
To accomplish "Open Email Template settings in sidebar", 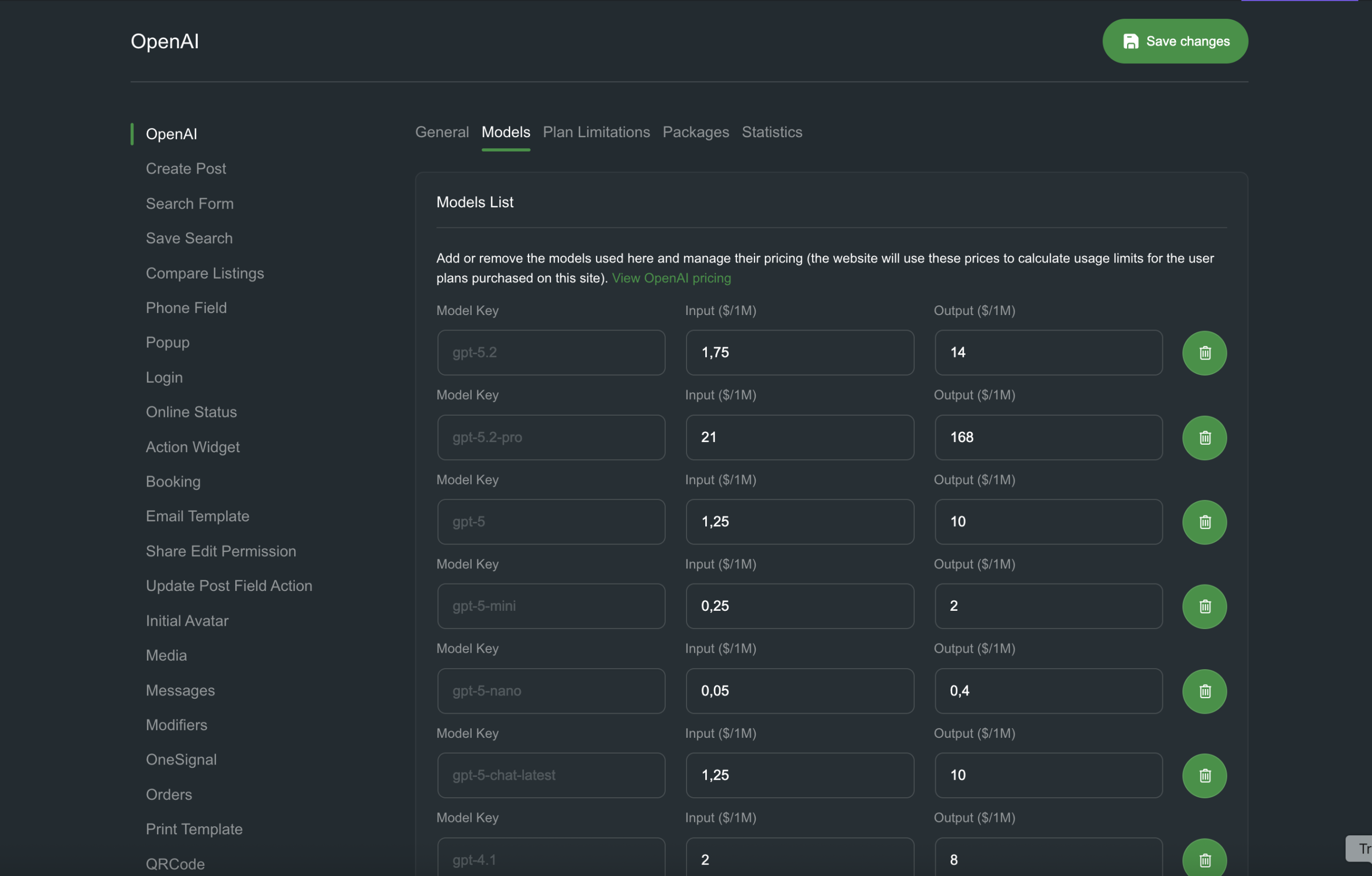I will click(x=197, y=516).
